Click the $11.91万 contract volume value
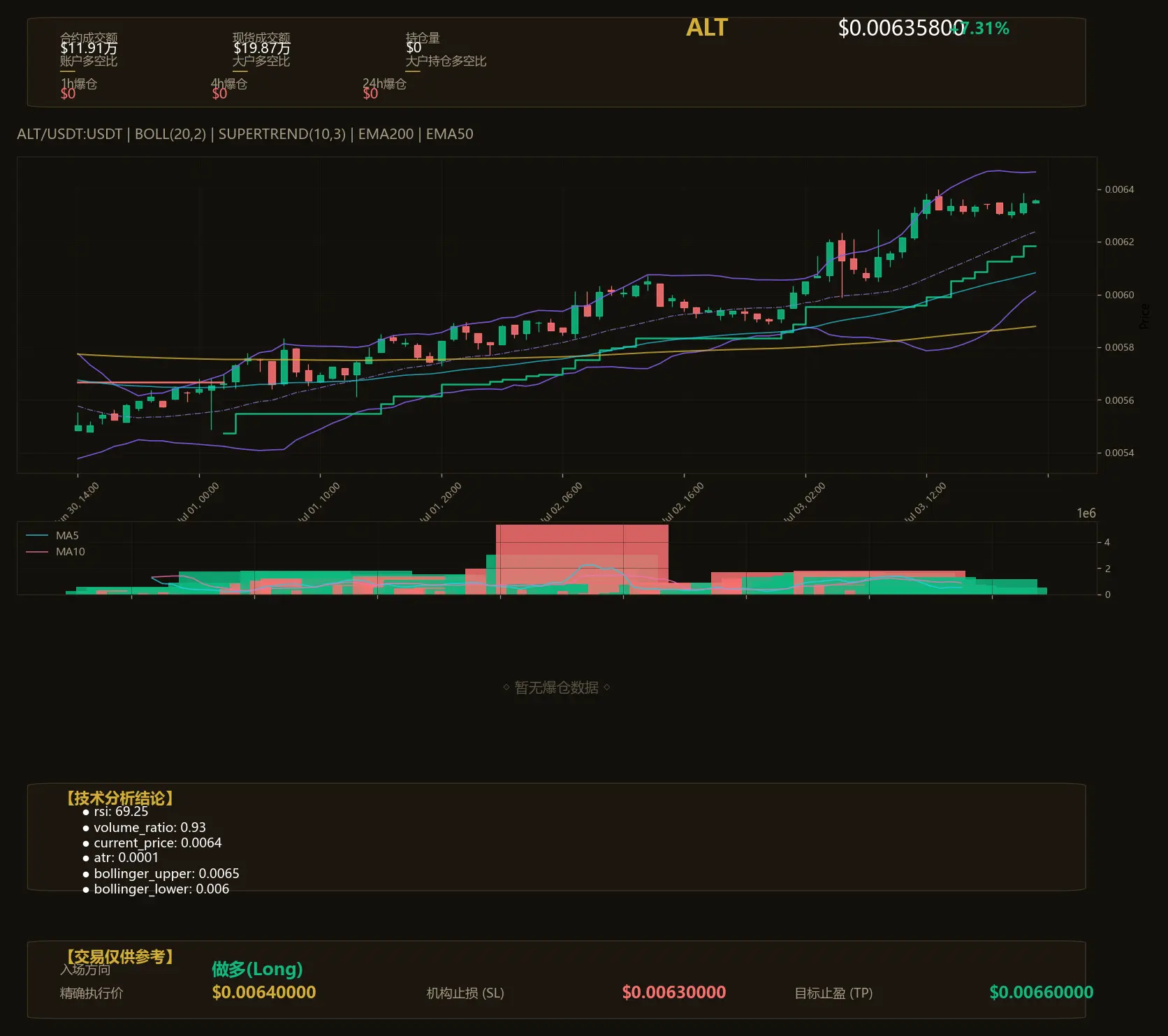Image resolution: width=1168 pixels, height=1036 pixels. click(x=89, y=48)
